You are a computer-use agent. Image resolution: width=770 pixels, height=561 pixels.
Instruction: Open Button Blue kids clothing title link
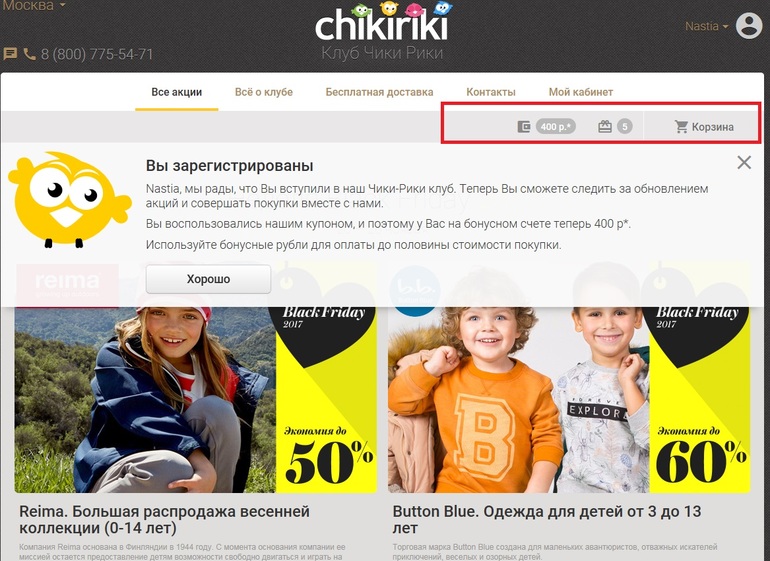(x=547, y=520)
